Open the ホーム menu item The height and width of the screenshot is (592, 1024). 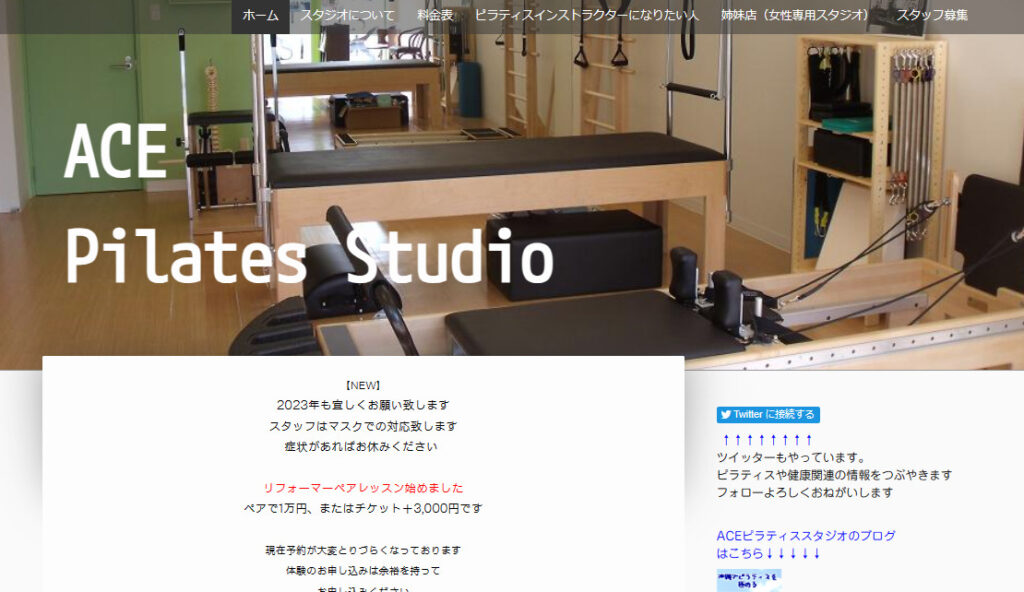coord(260,16)
